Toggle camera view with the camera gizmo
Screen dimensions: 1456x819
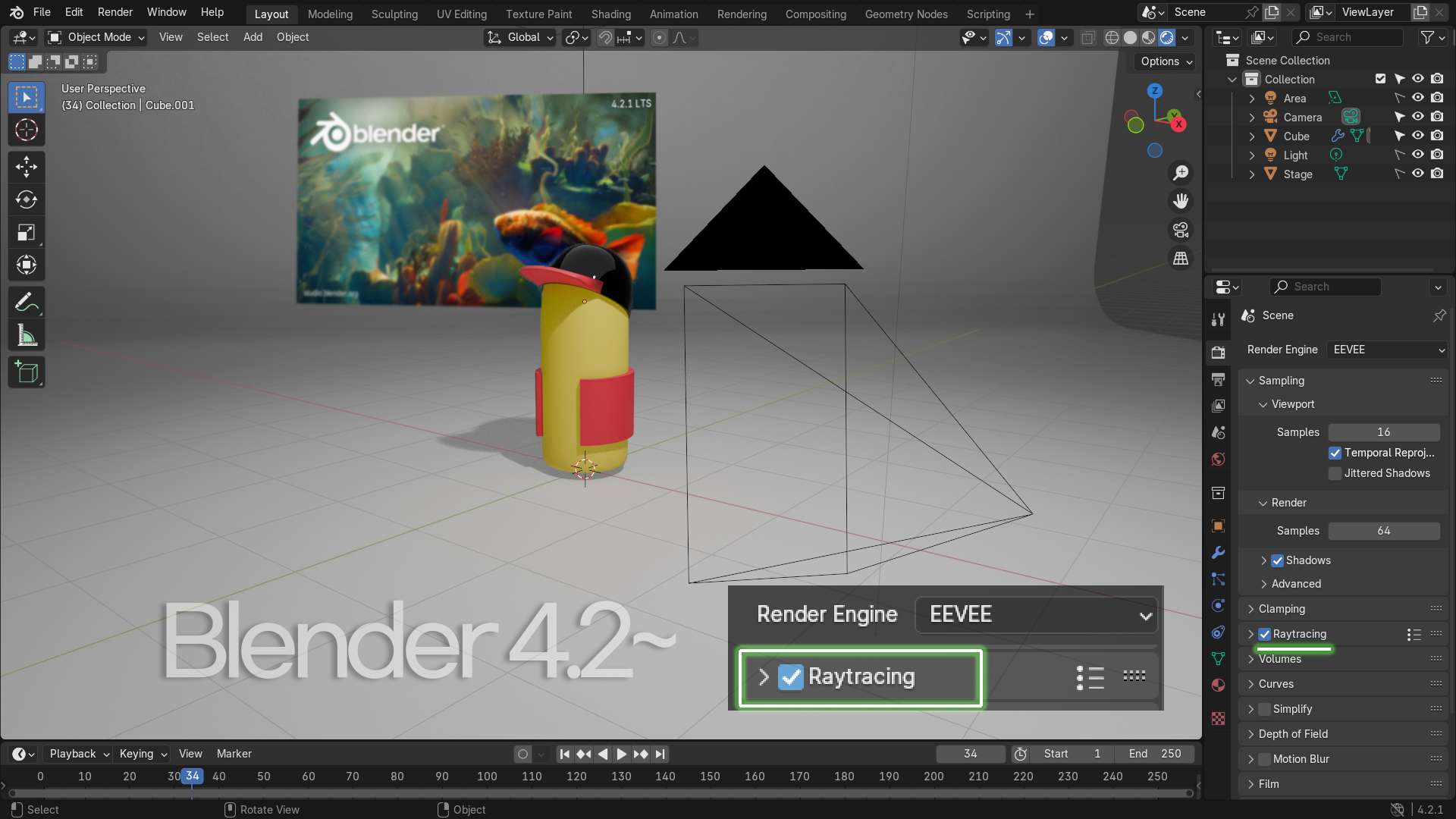pos(1181,230)
